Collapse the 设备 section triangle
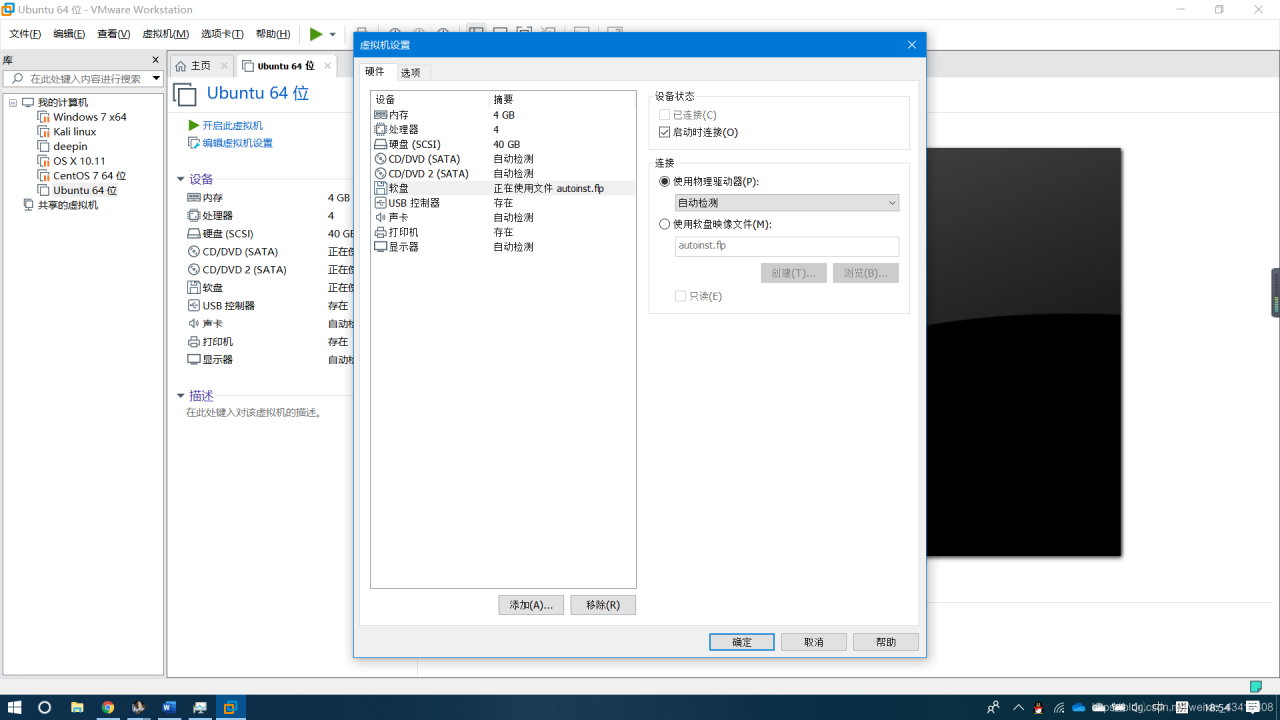 (x=181, y=180)
